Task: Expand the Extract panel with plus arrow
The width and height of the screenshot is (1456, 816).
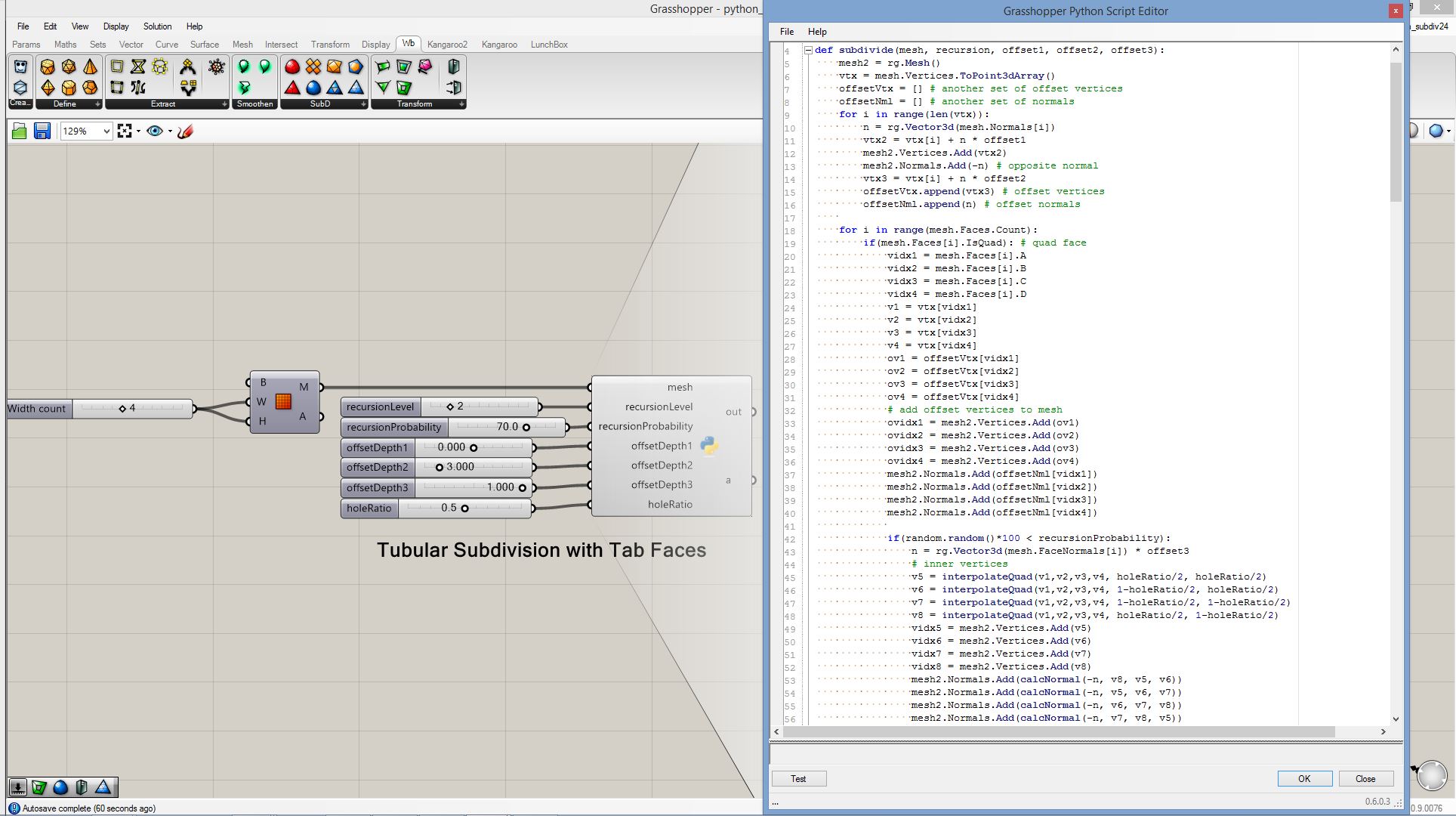Action: coord(224,104)
